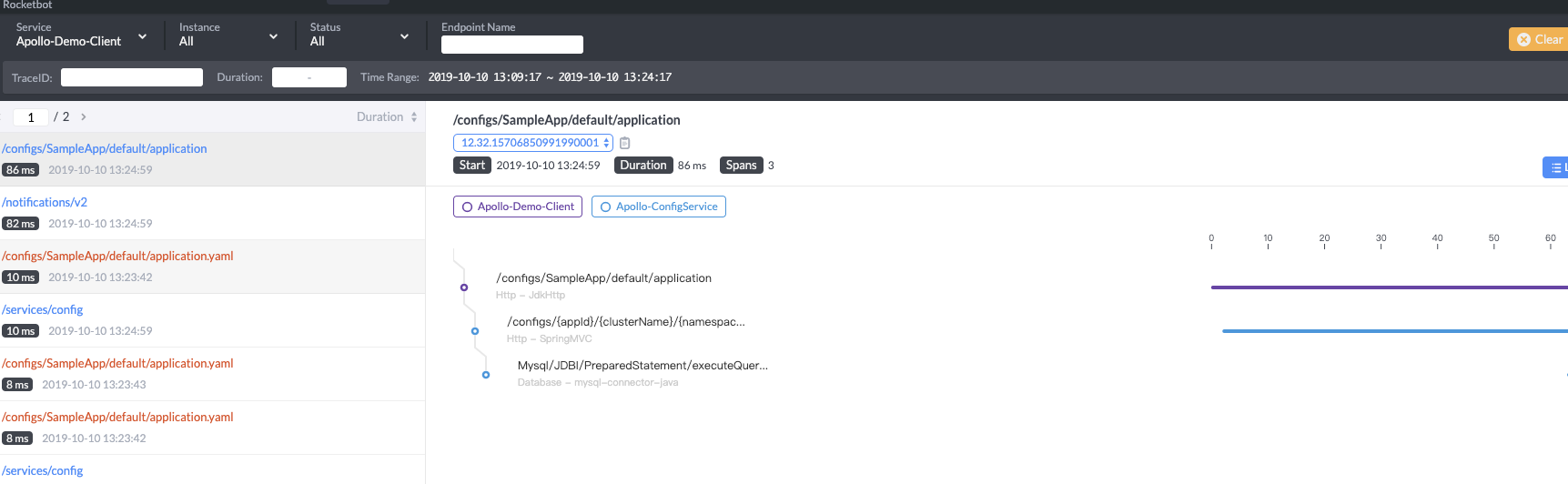Click the page number box showing 1

click(31, 117)
